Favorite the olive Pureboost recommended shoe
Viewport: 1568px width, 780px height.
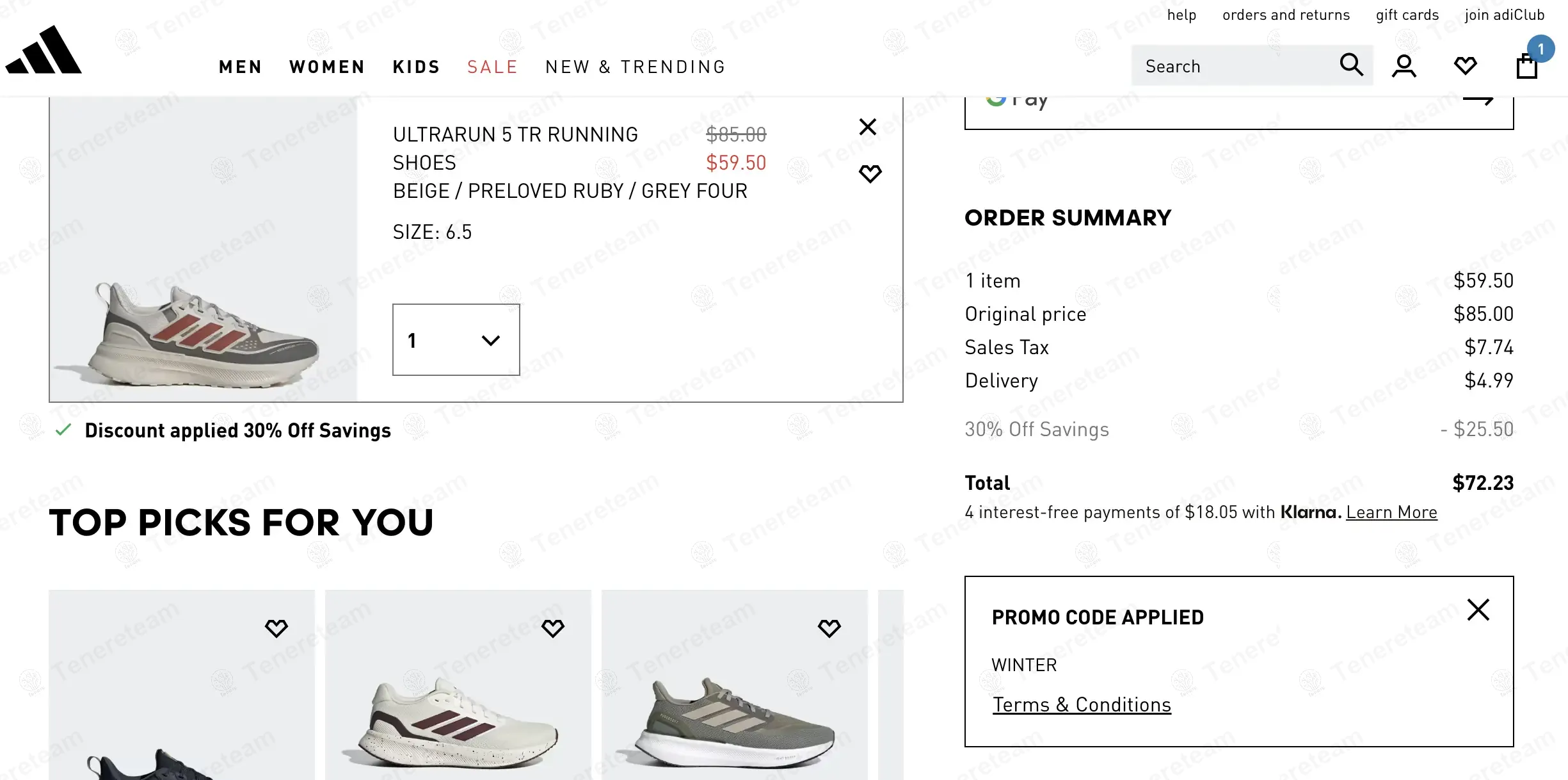point(829,628)
